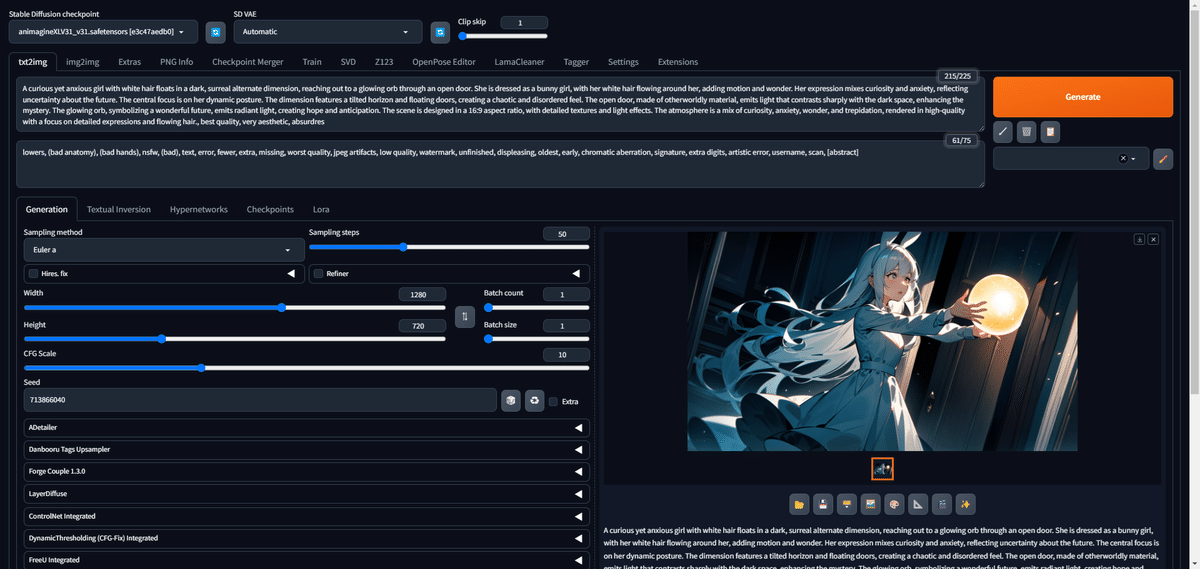Focus the Height value box showing 720
The width and height of the screenshot is (1200, 569).
[421, 326]
